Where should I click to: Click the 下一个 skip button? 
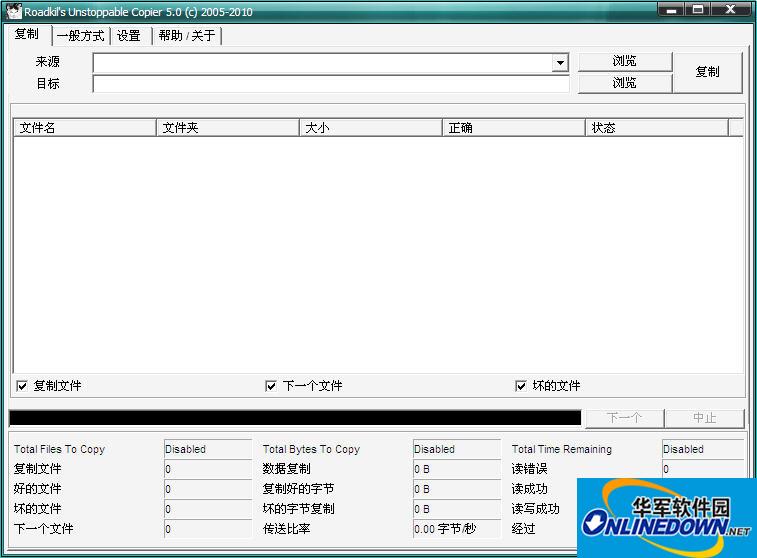click(625, 418)
